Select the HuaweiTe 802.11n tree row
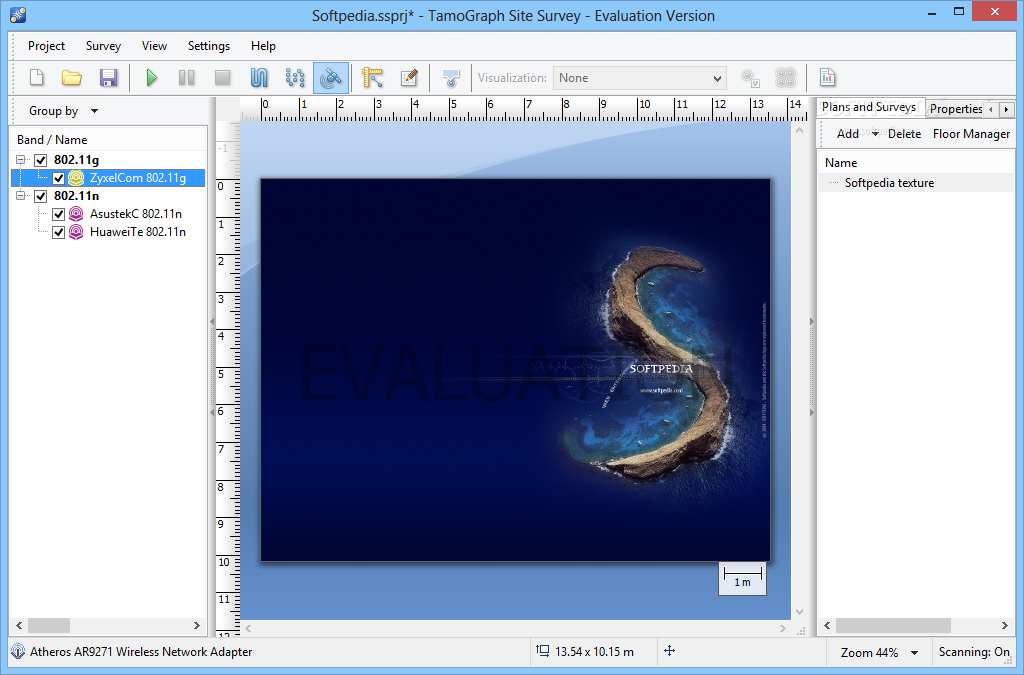 tap(108, 232)
